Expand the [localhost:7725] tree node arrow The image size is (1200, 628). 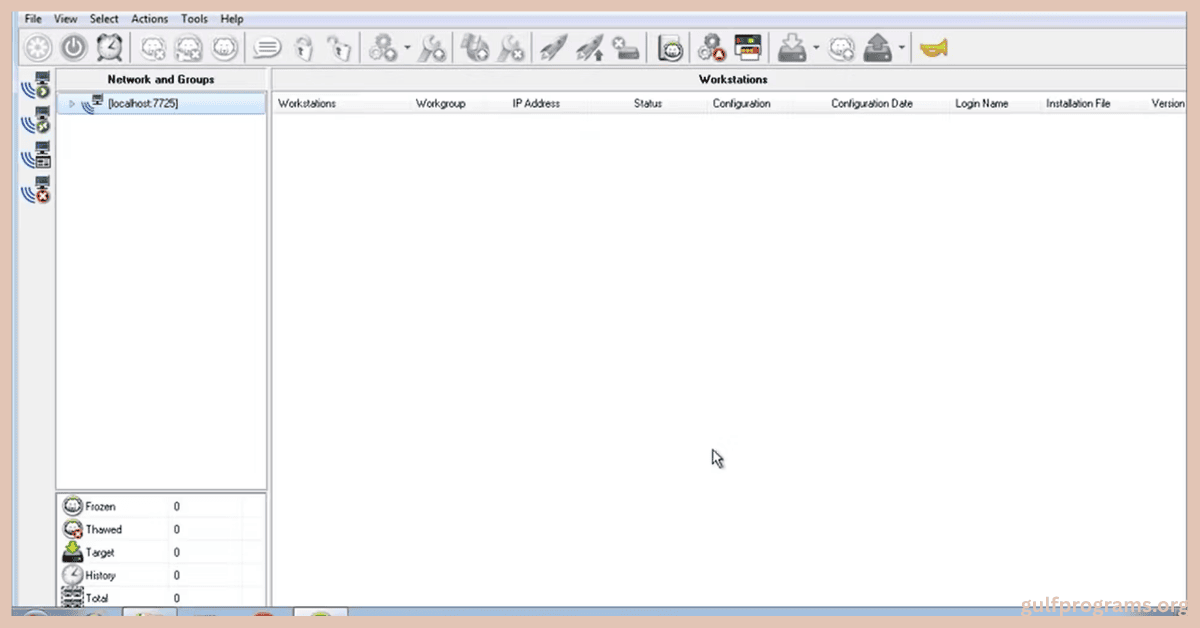pos(72,104)
